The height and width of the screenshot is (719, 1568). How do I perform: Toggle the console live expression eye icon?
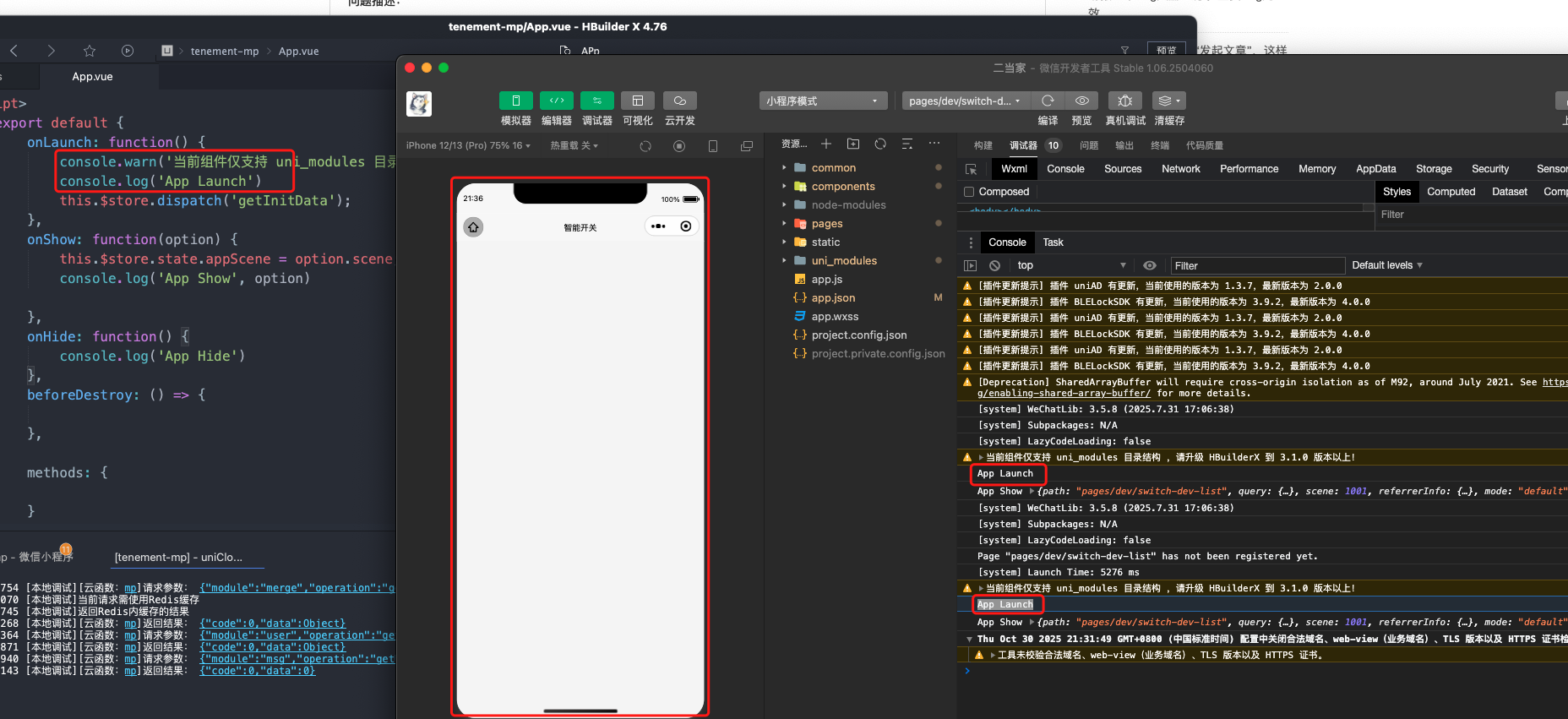click(x=1149, y=265)
